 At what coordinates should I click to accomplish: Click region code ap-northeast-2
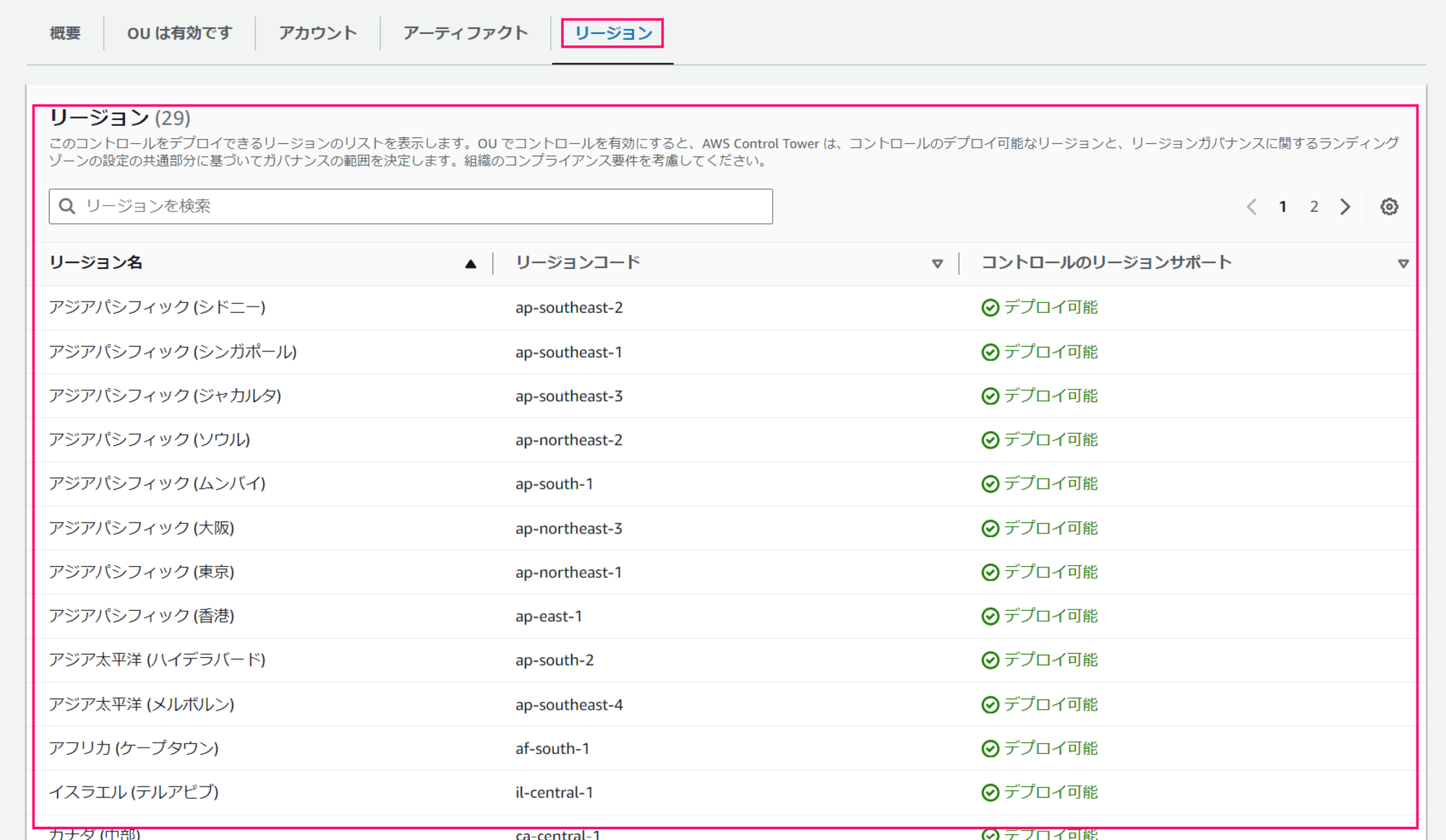(x=569, y=440)
